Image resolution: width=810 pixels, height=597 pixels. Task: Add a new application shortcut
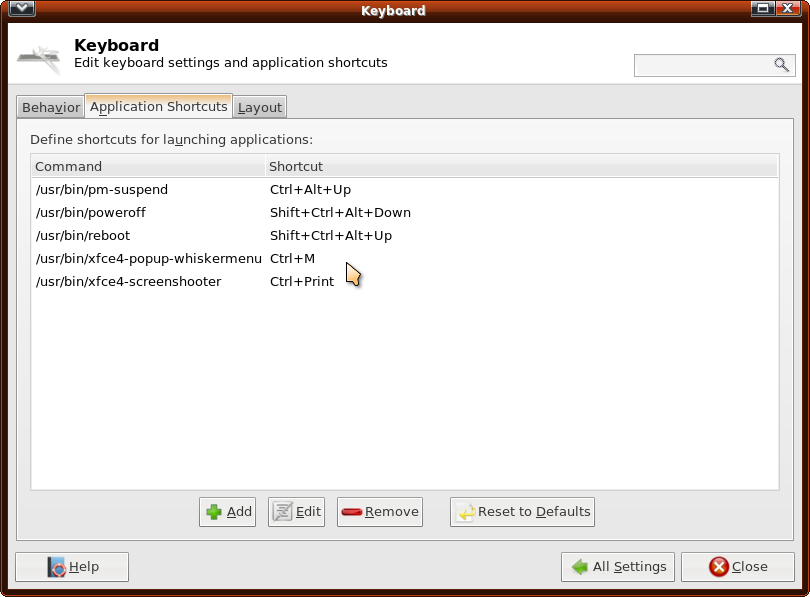point(228,512)
